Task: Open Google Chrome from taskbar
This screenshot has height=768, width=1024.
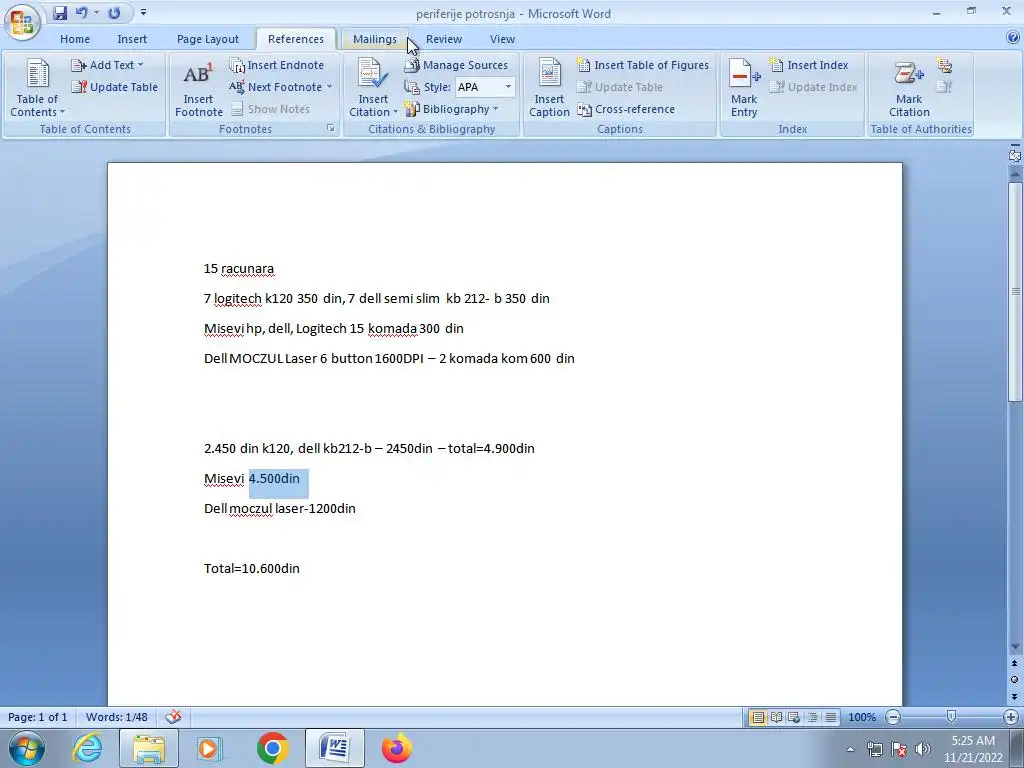Action: point(272,748)
